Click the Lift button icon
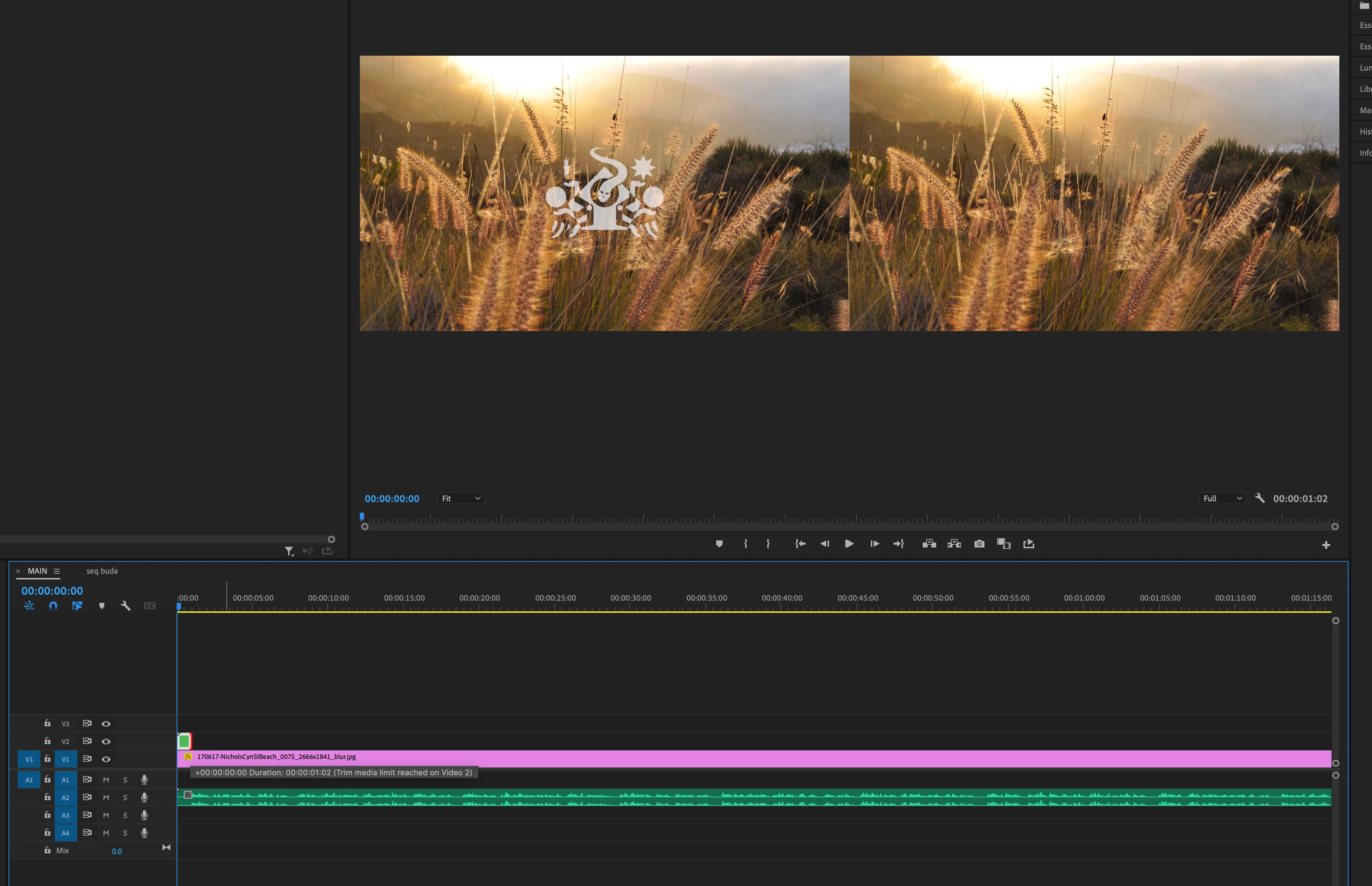This screenshot has width=1372, height=886. coord(929,544)
